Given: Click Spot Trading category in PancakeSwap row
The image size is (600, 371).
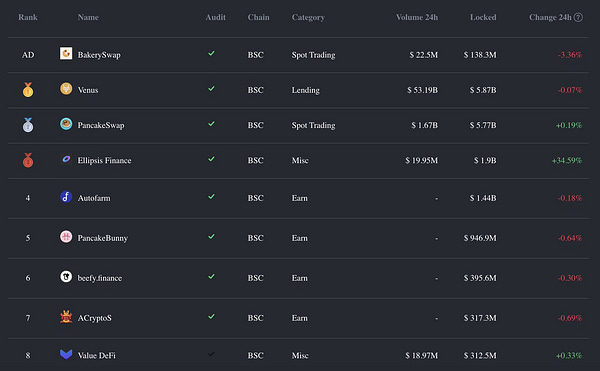Looking at the screenshot, I should [x=313, y=125].
